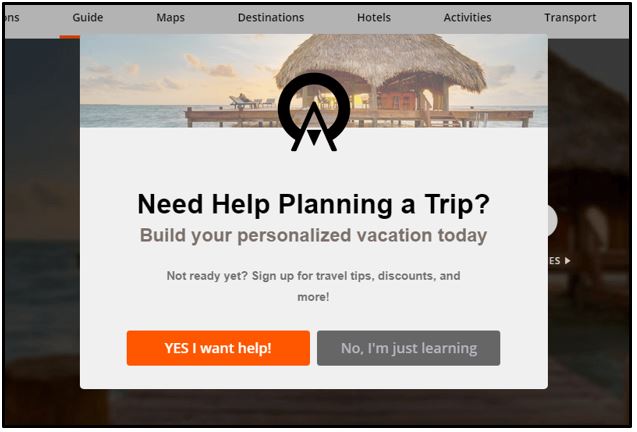Click the 'YES I want help!' button
The width and height of the screenshot is (637, 432).
(x=218, y=348)
